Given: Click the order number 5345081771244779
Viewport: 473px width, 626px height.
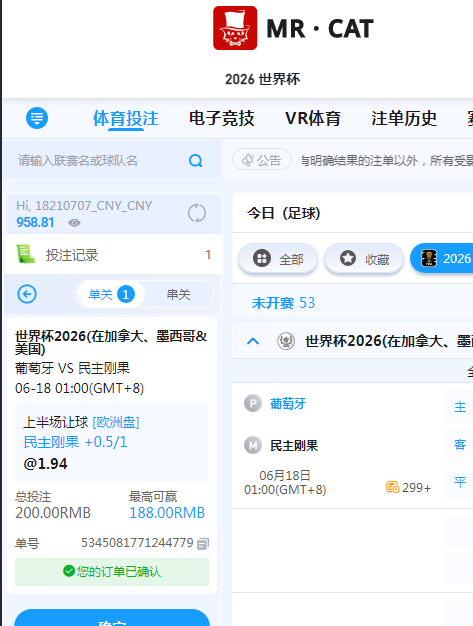Looking at the screenshot, I should coord(137,543).
